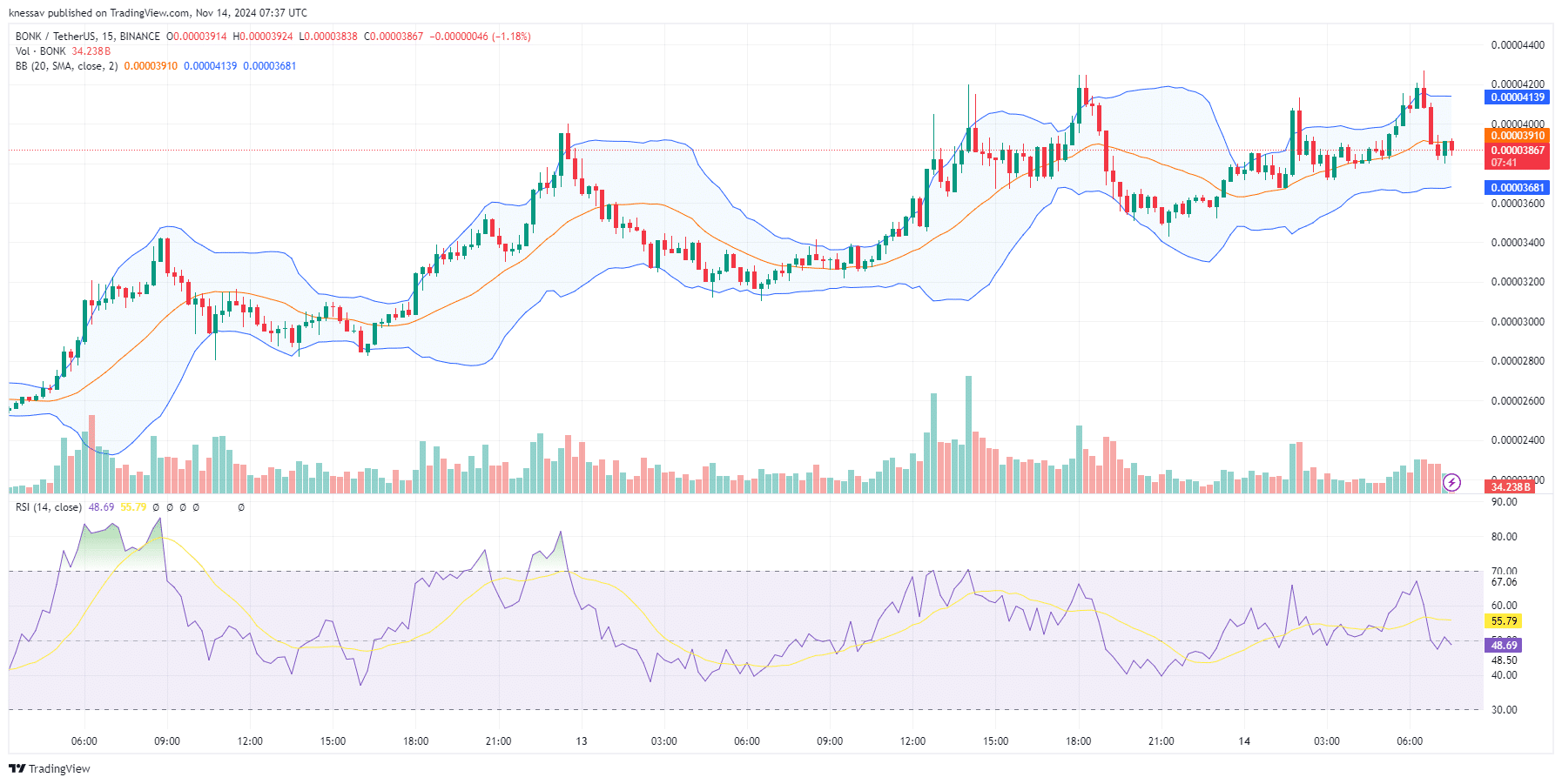Click the BB upper value 0.00004139 in legend
The width and height of the screenshot is (1562, 784).
pos(211,66)
